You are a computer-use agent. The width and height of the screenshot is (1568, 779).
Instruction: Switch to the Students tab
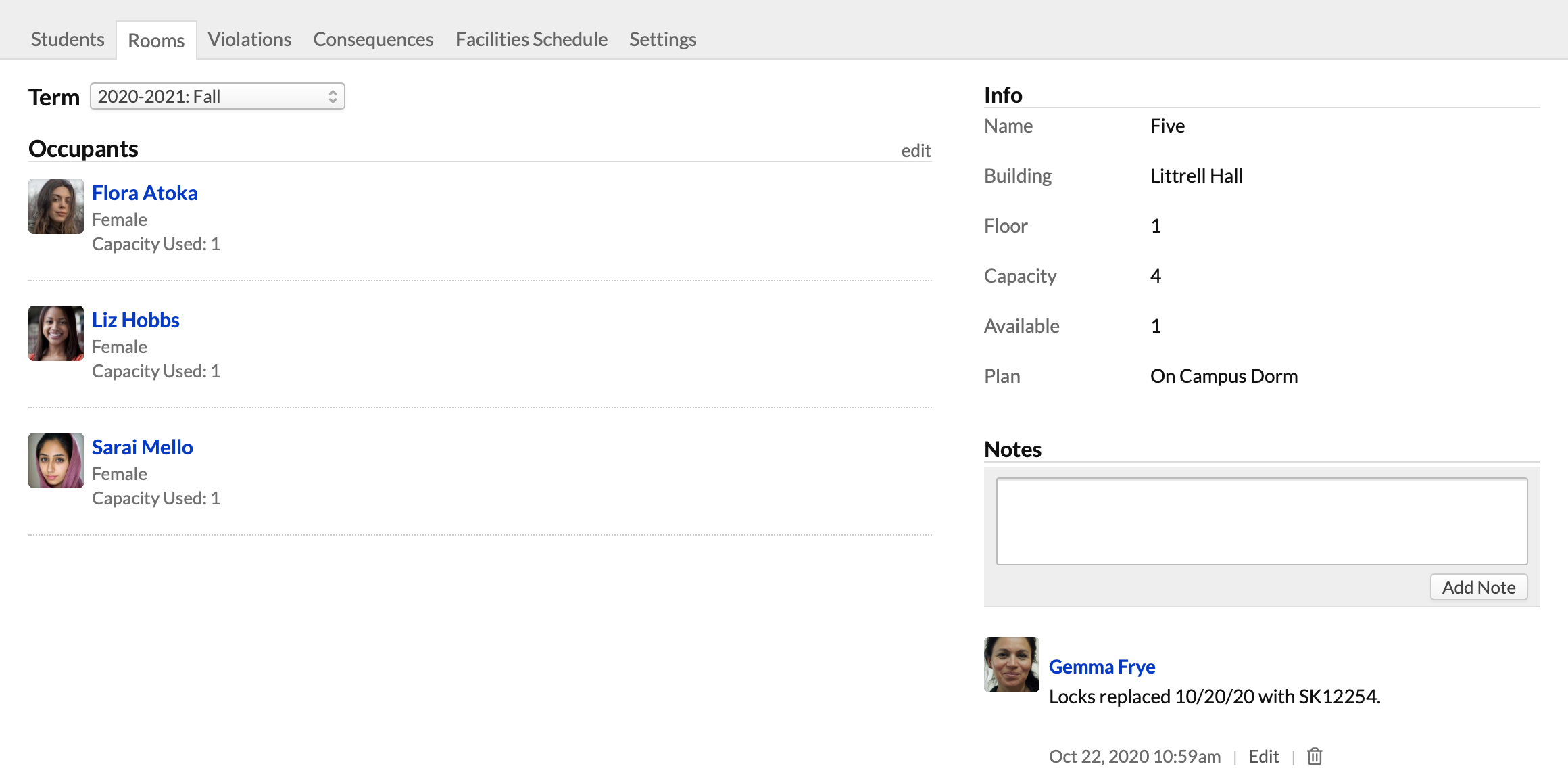pyautogui.click(x=68, y=39)
